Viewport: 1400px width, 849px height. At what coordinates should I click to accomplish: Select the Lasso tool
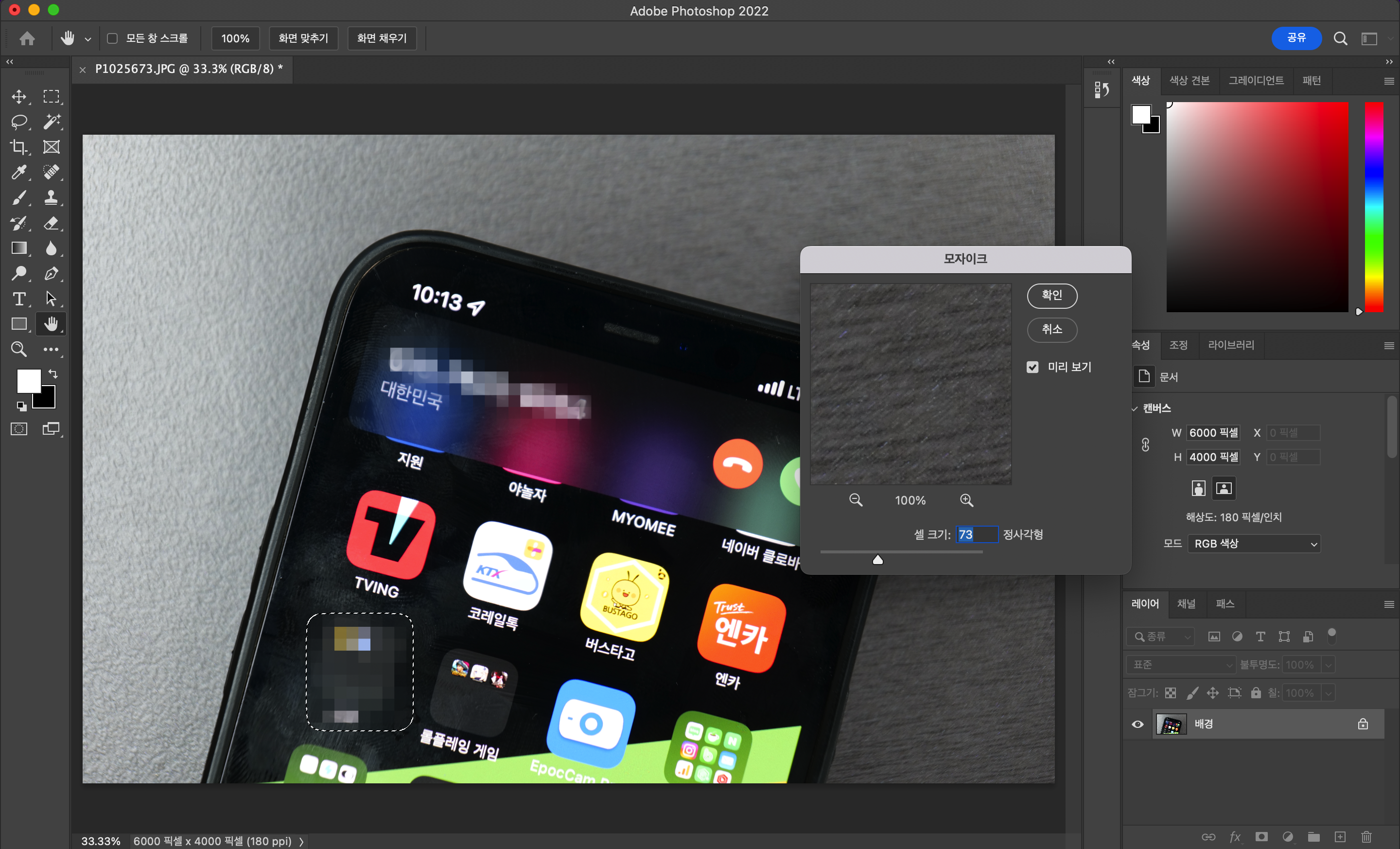[x=19, y=122]
